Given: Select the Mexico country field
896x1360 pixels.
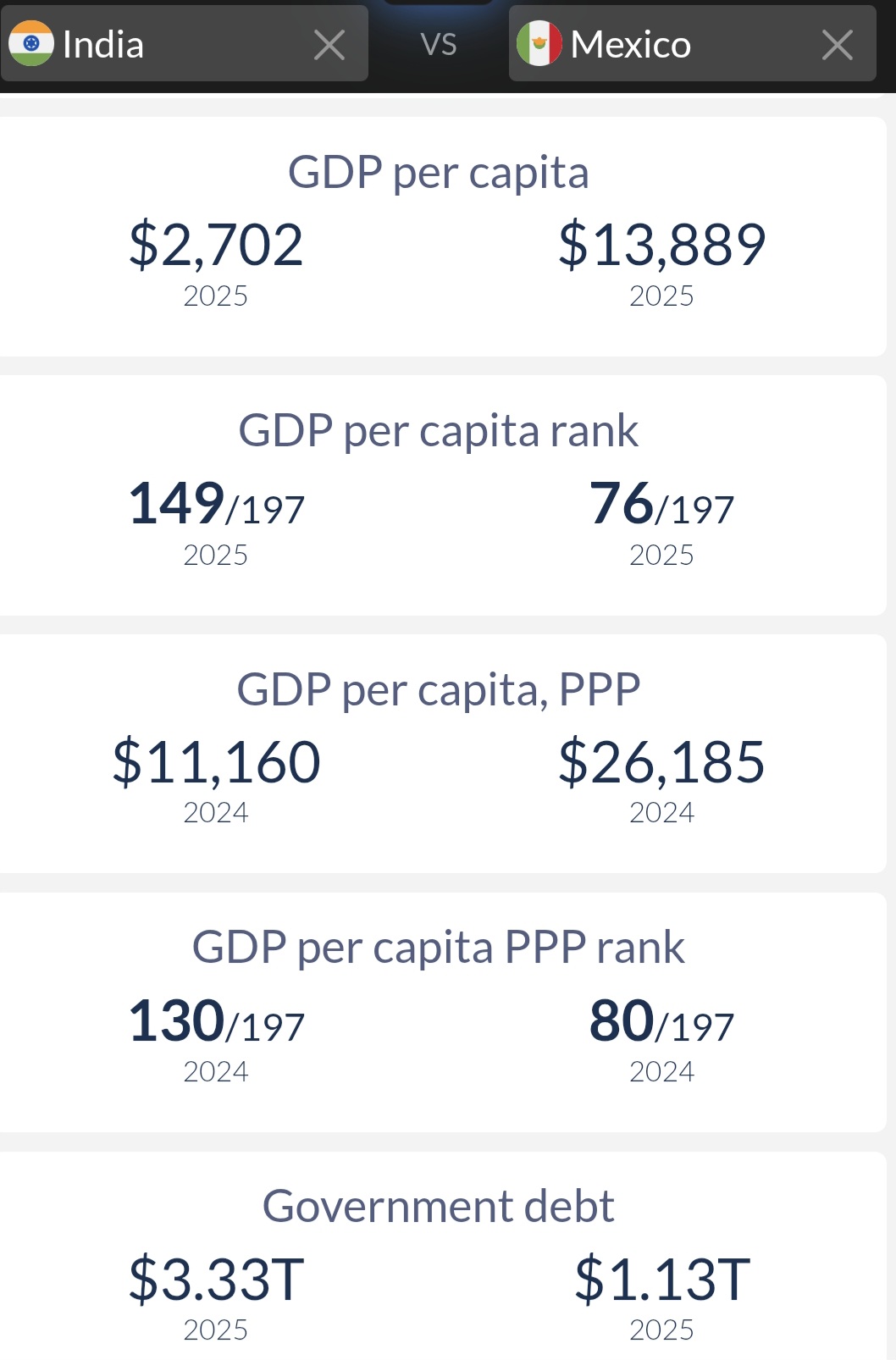Looking at the screenshot, I should [693, 43].
